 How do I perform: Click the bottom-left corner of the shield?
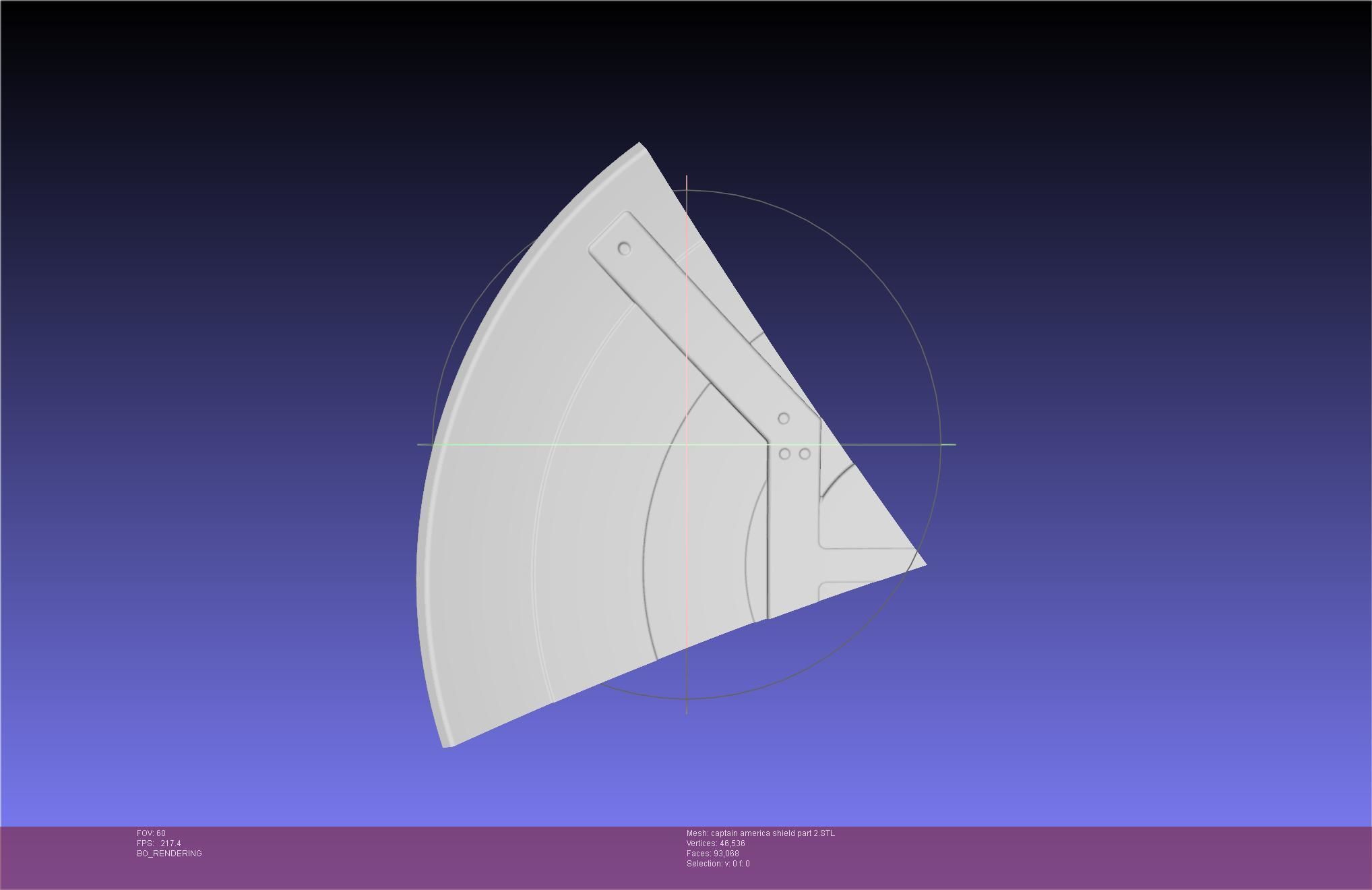[x=445, y=745]
